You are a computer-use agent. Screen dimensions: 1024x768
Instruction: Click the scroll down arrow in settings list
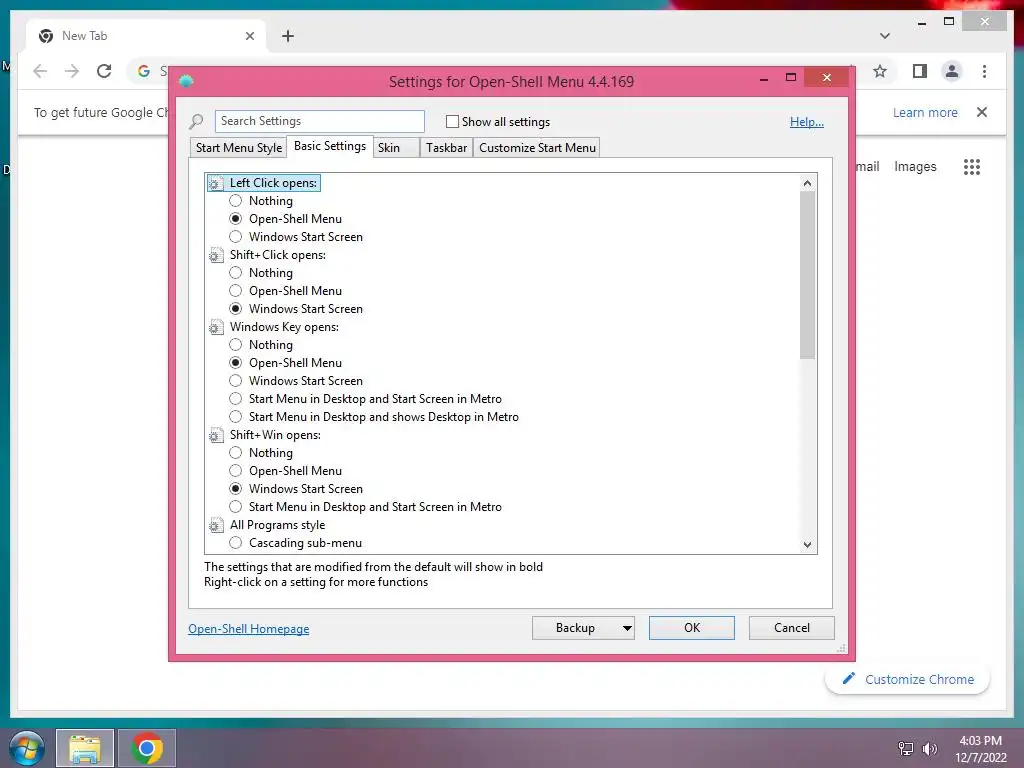[x=808, y=545]
